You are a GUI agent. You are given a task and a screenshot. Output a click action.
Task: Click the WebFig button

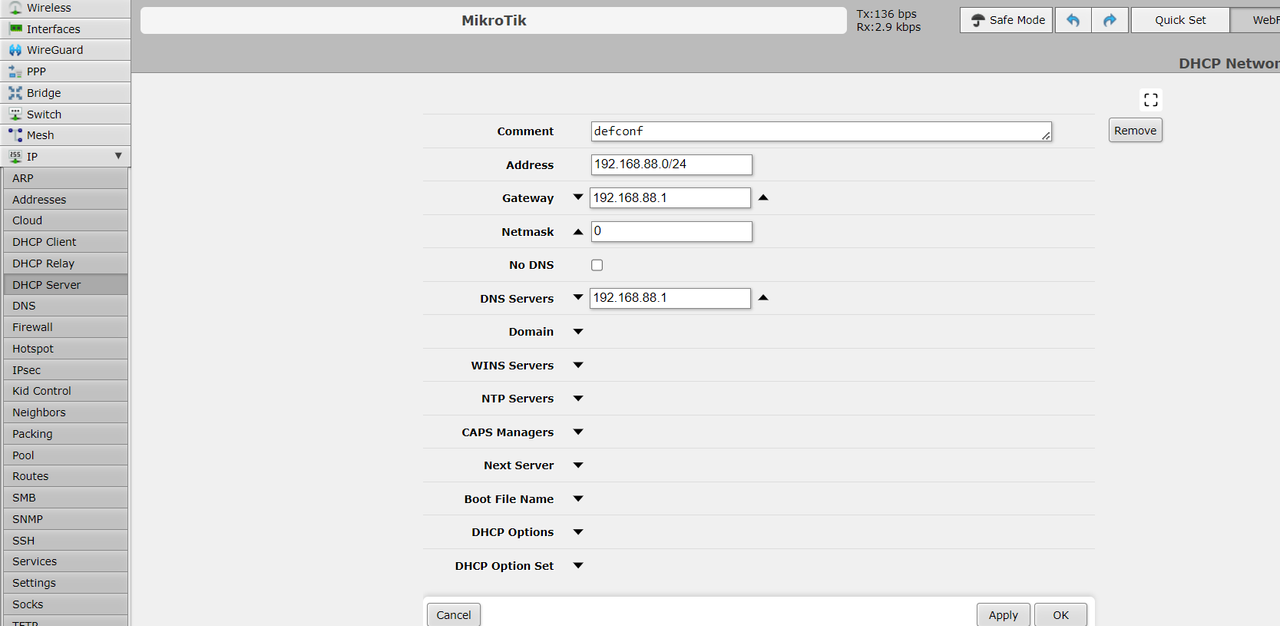pos(1256,20)
